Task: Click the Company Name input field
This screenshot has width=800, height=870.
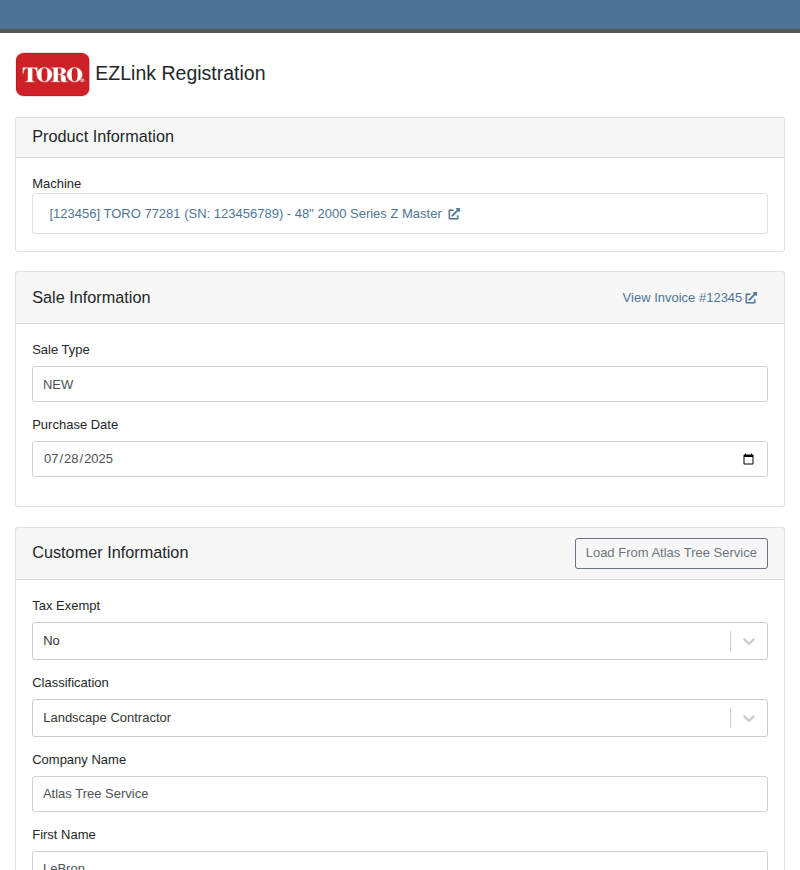Action: [400, 794]
